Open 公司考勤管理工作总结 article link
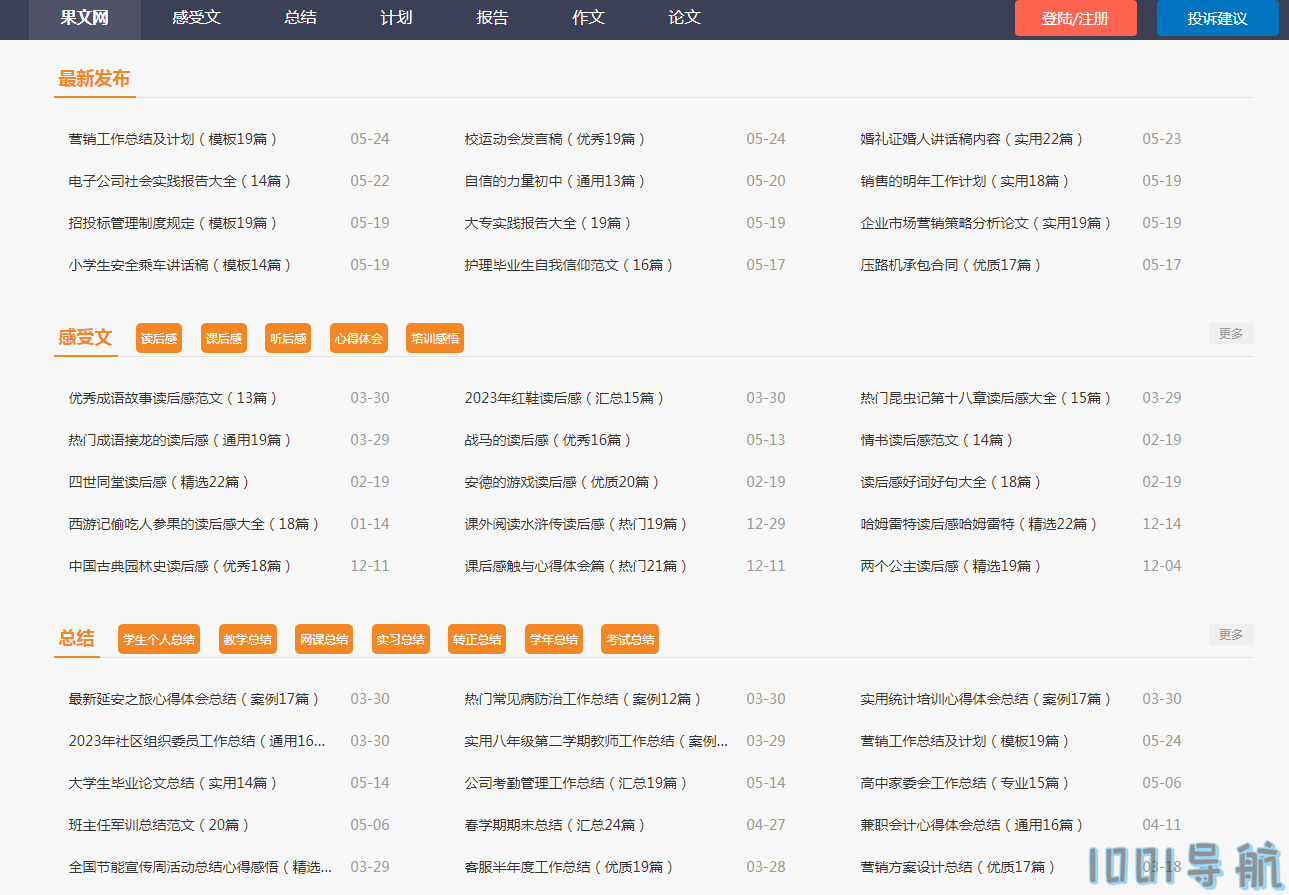Image resolution: width=1289 pixels, height=895 pixels. pos(570,783)
